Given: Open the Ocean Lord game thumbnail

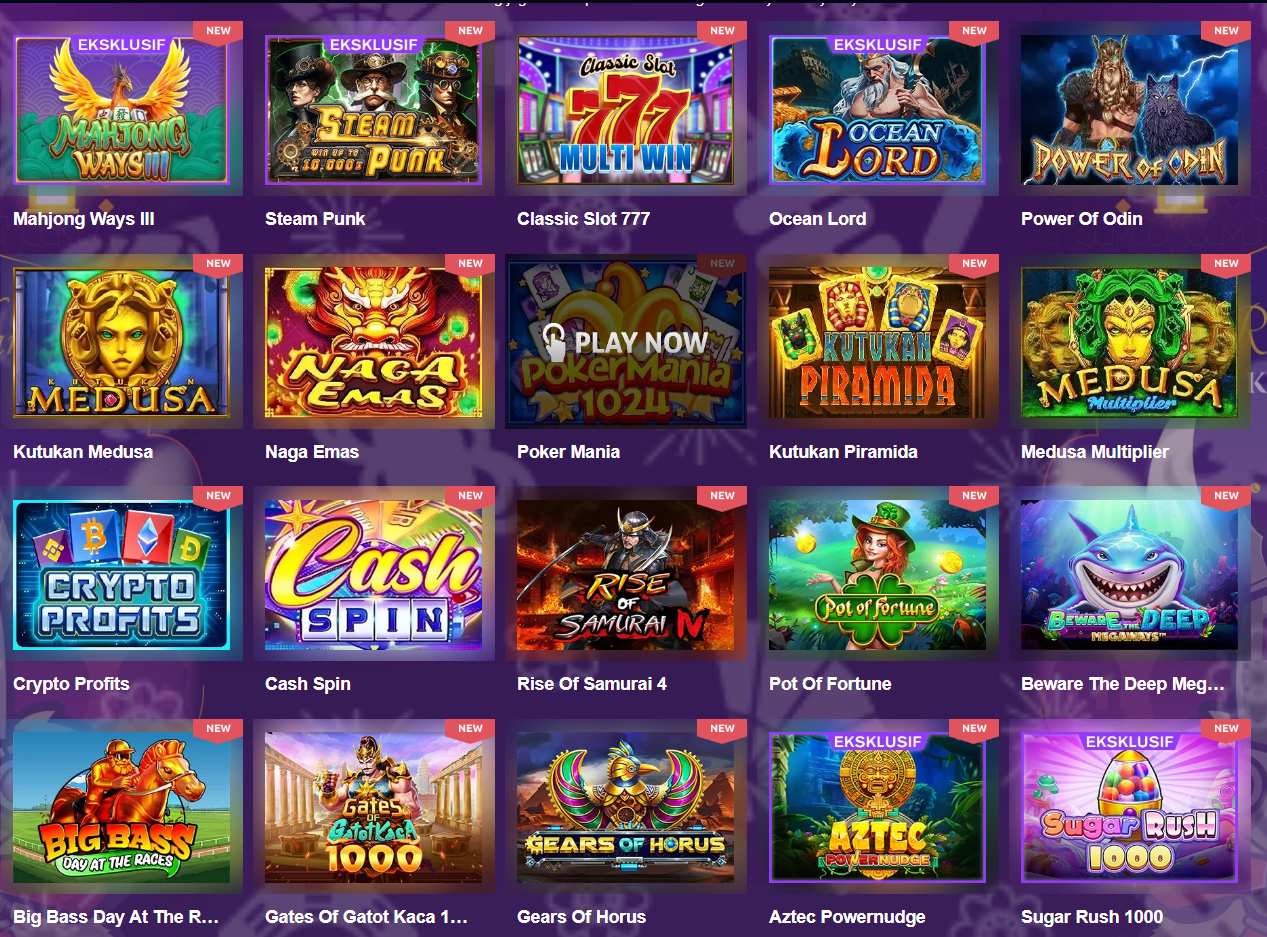Looking at the screenshot, I should click(x=877, y=110).
